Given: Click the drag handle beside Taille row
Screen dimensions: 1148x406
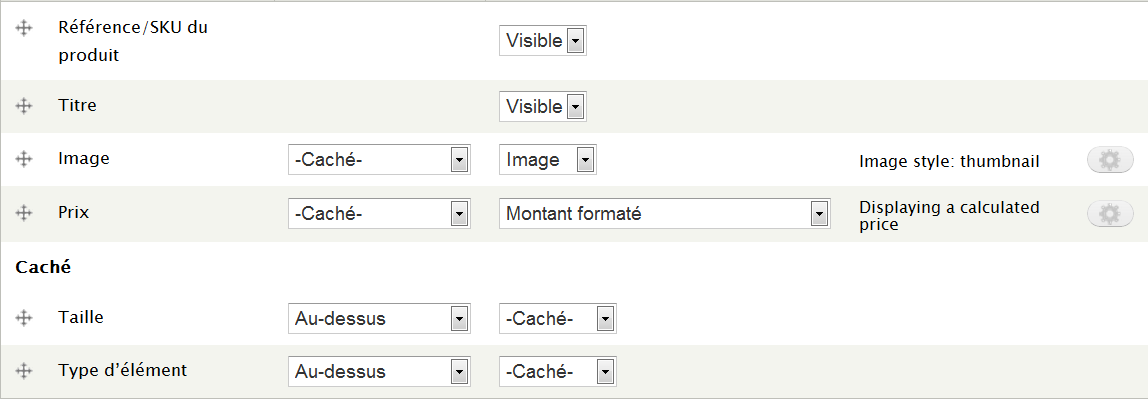Looking at the screenshot, I should pos(25,318).
